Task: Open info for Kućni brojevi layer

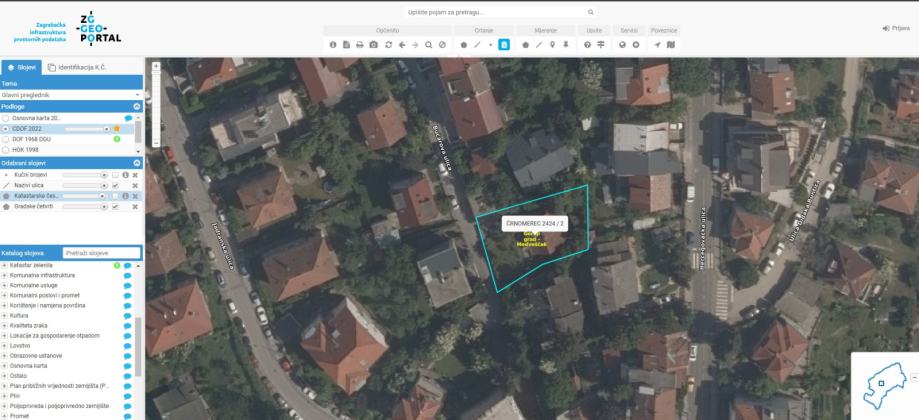Action: click(x=125, y=175)
